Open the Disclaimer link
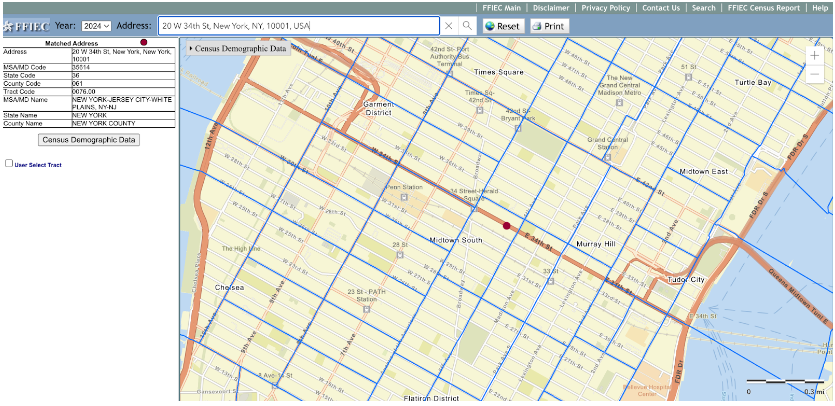Viewport: 835px width, 406px height. (x=551, y=8)
